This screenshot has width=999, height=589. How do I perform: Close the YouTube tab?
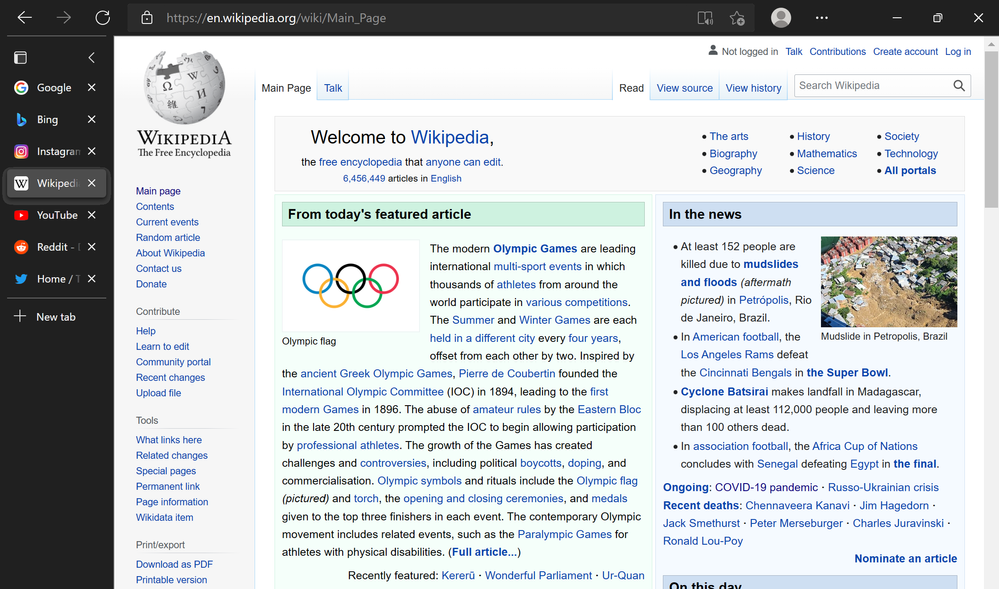click(x=92, y=215)
